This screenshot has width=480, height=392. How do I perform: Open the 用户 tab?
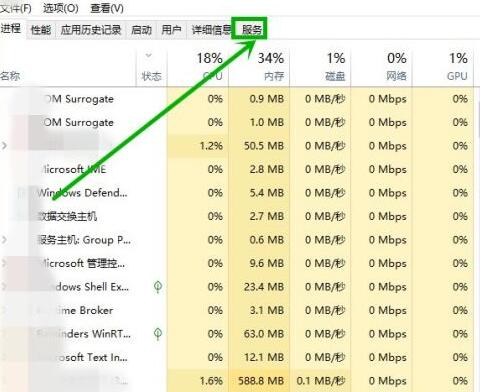pos(171,30)
